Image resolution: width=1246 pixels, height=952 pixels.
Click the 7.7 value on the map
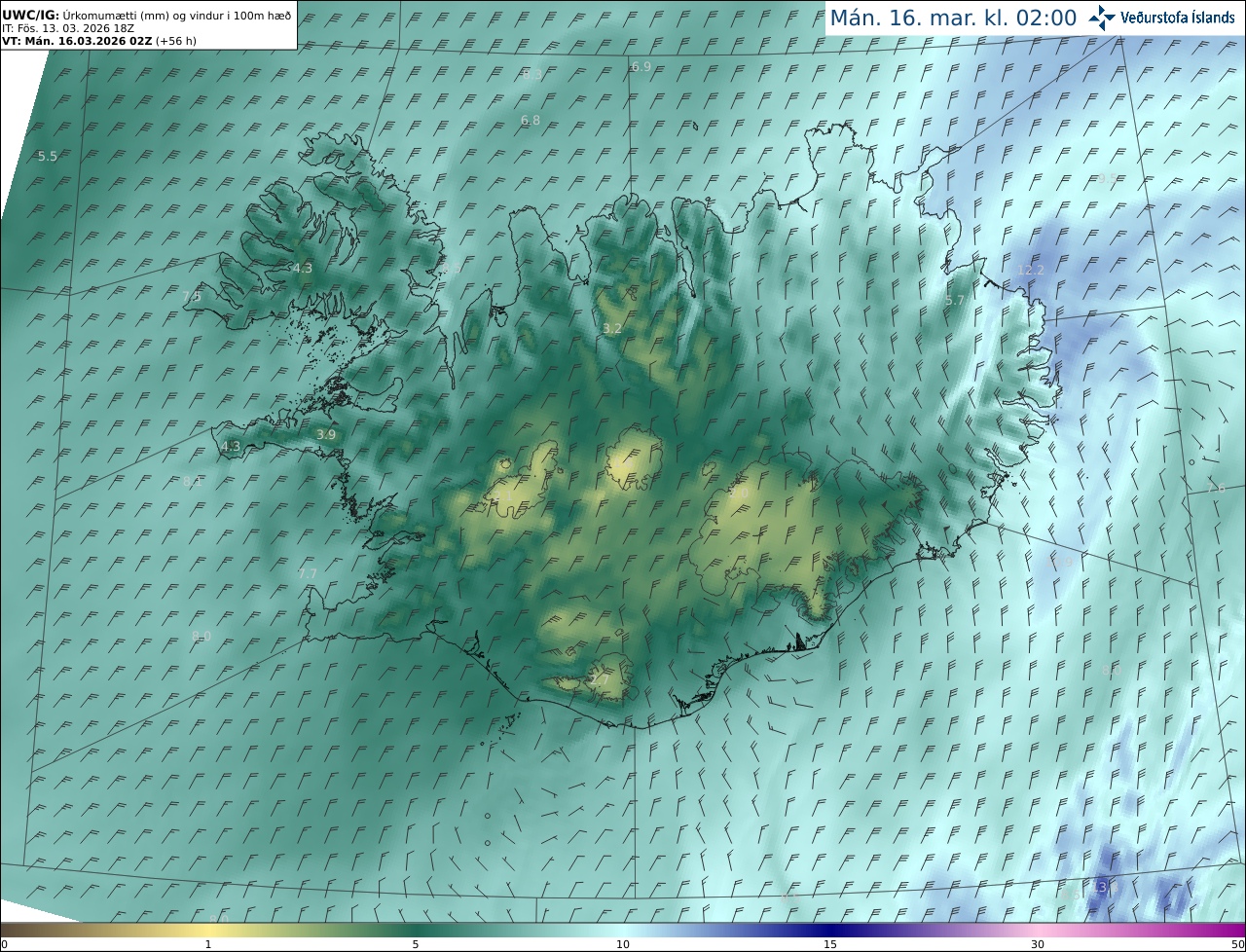tap(308, 574)
